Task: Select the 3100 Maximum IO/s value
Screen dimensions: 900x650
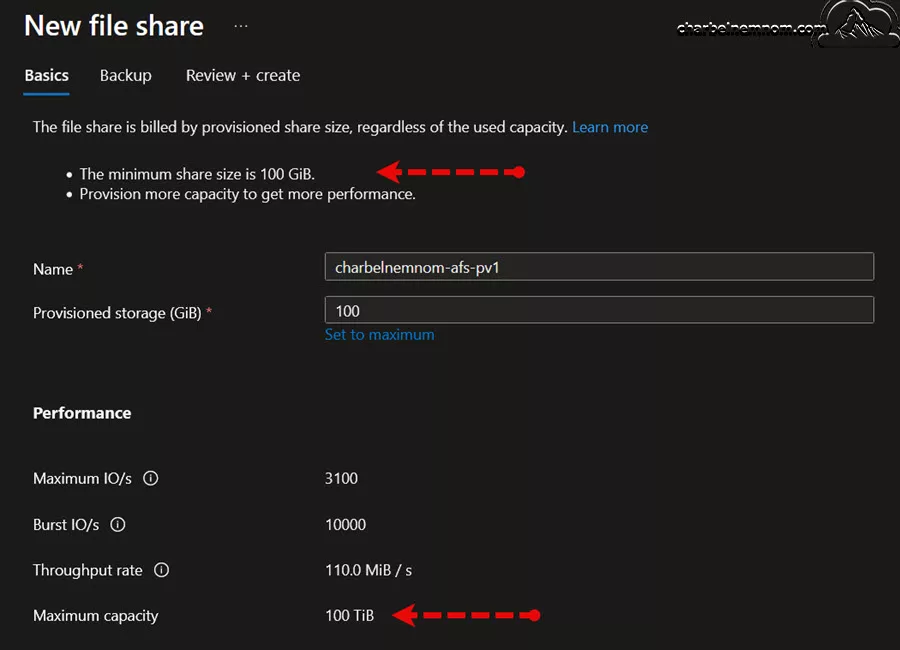Action: pos(342,478)
